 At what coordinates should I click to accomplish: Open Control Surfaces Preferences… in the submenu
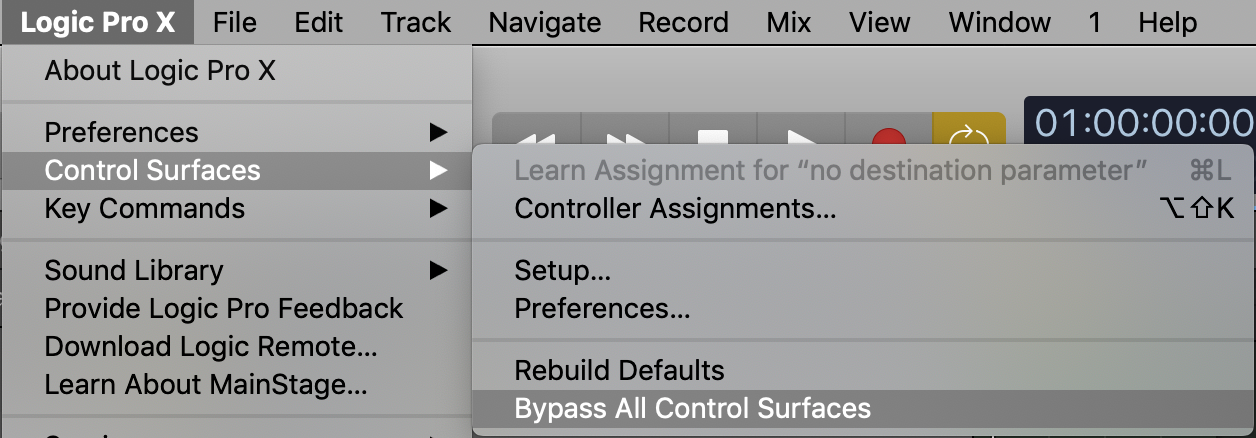point(602,308)
